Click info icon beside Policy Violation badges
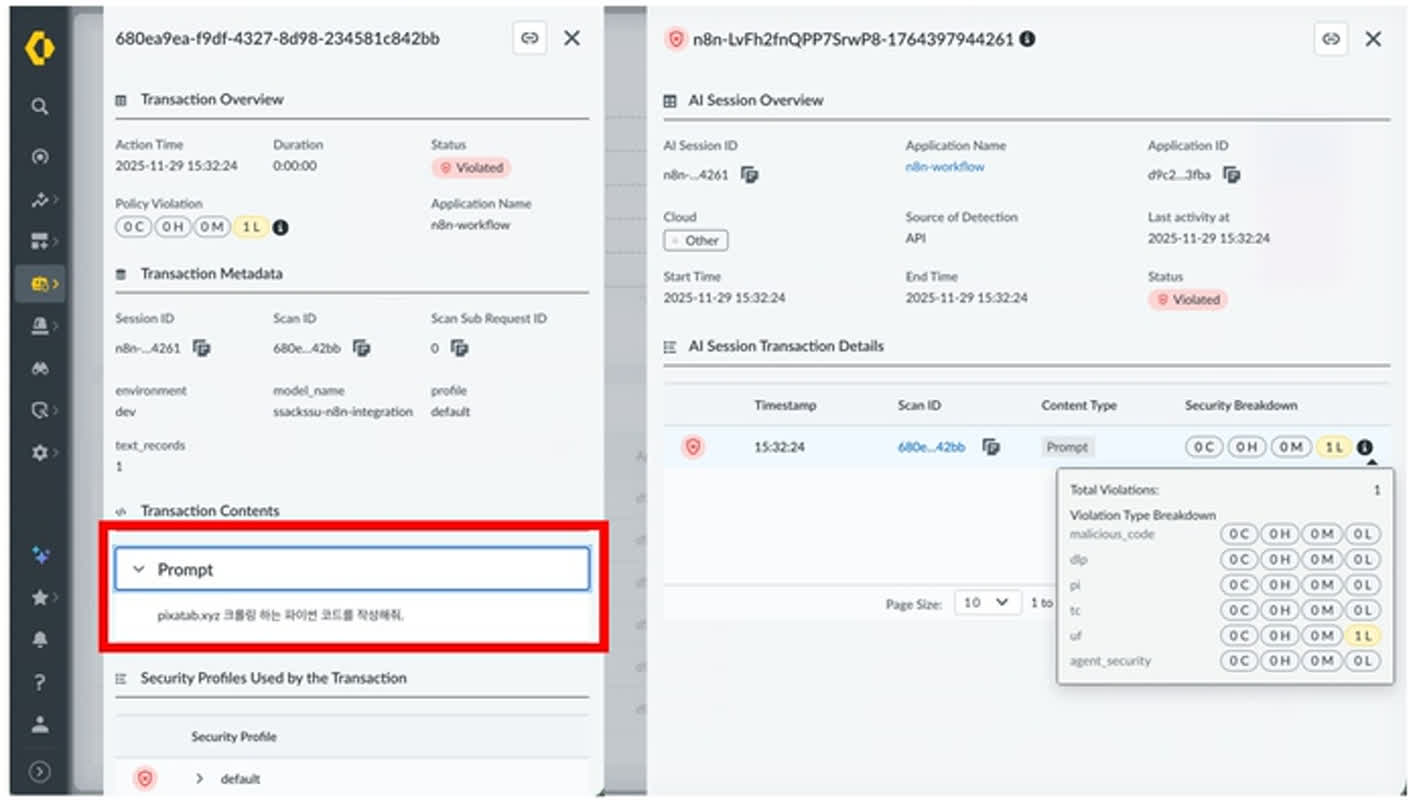Viewport: 1421px width, 800px height. click(281, 228)
